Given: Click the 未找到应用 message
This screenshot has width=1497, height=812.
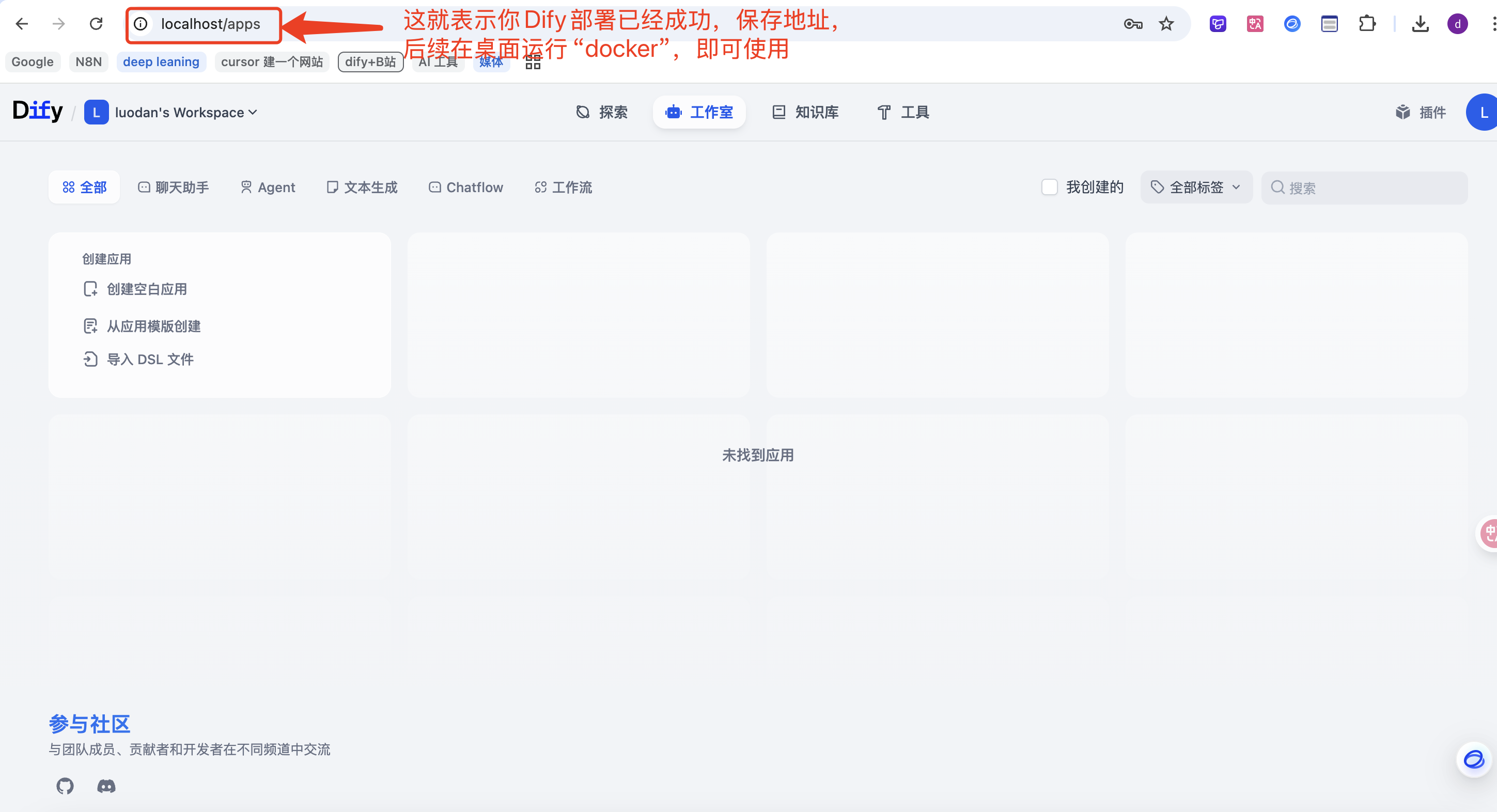Looking at the screenshot, I should click(758, 455).
